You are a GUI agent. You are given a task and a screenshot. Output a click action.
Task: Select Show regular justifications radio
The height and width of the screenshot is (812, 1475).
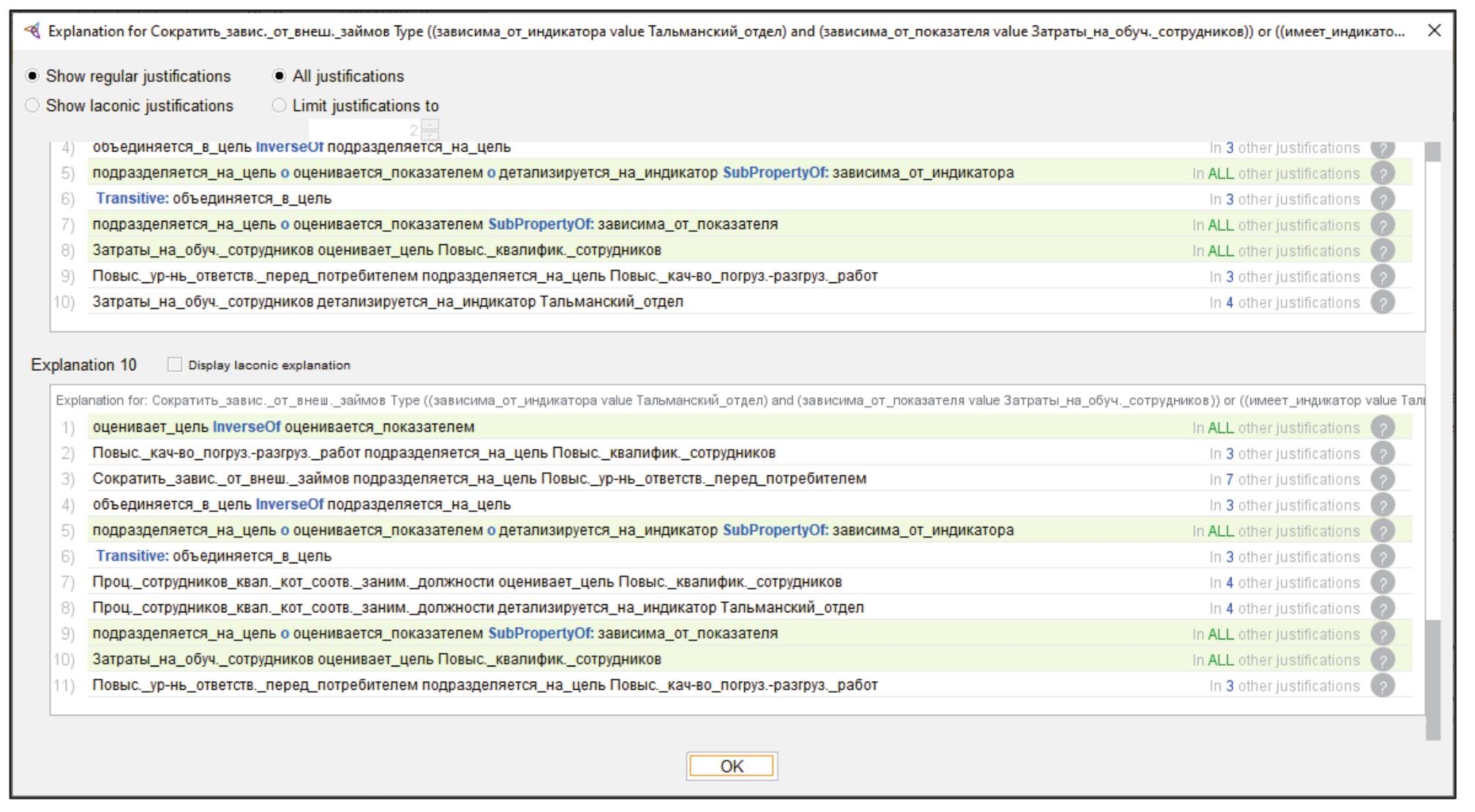pyautogui.click(x=32, y=76)
